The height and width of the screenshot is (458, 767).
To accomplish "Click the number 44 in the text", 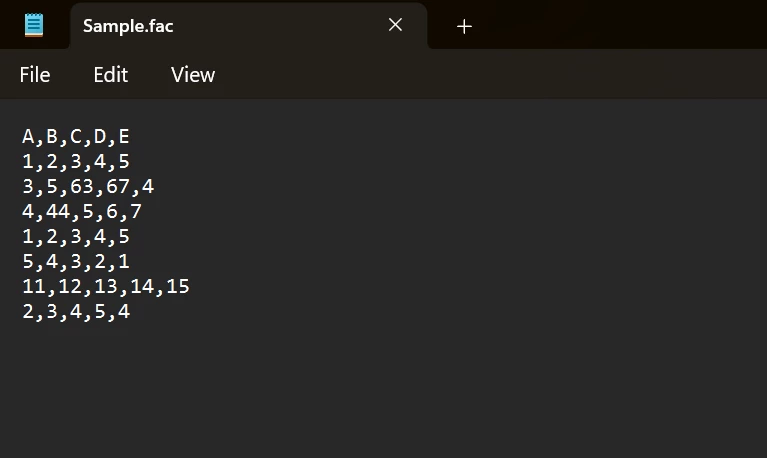I will click(58, 211).
